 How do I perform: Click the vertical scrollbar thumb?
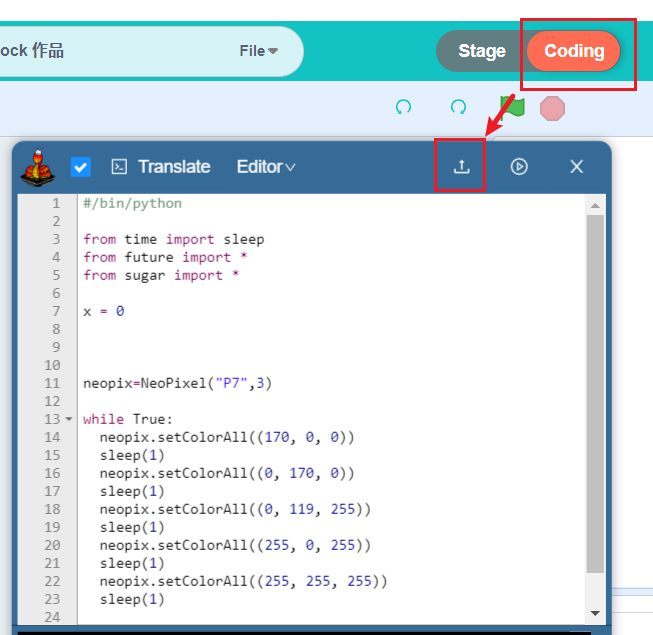[x=595, y=394]
